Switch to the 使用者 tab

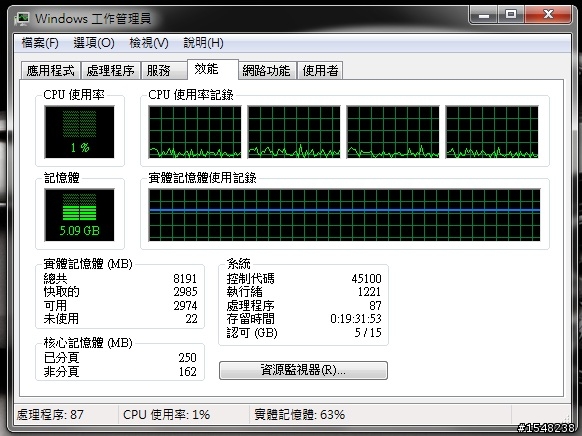tap(320, 71)
